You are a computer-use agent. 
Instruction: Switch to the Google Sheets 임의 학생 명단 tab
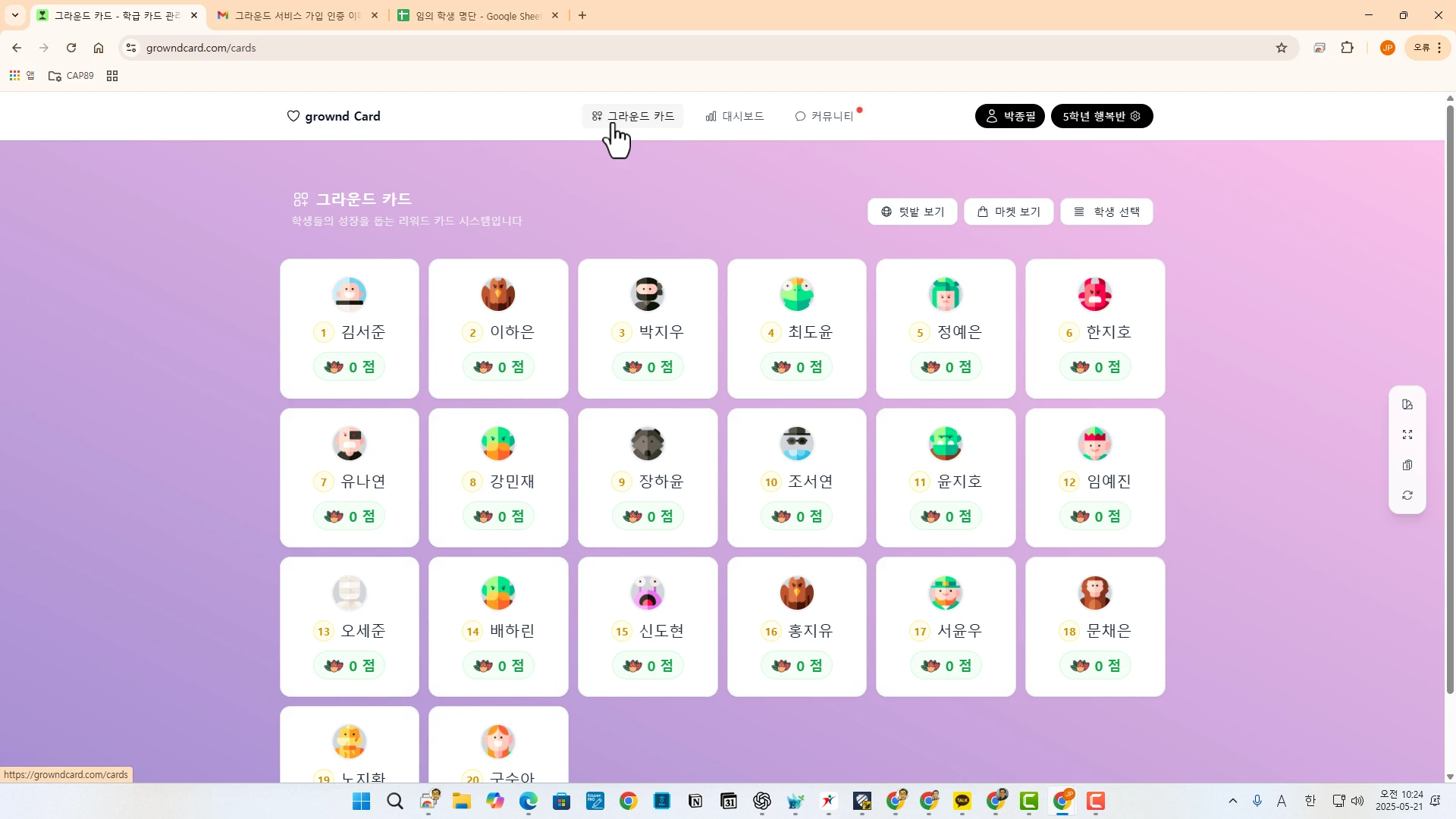pyautogui.click(x=479, y=15)
